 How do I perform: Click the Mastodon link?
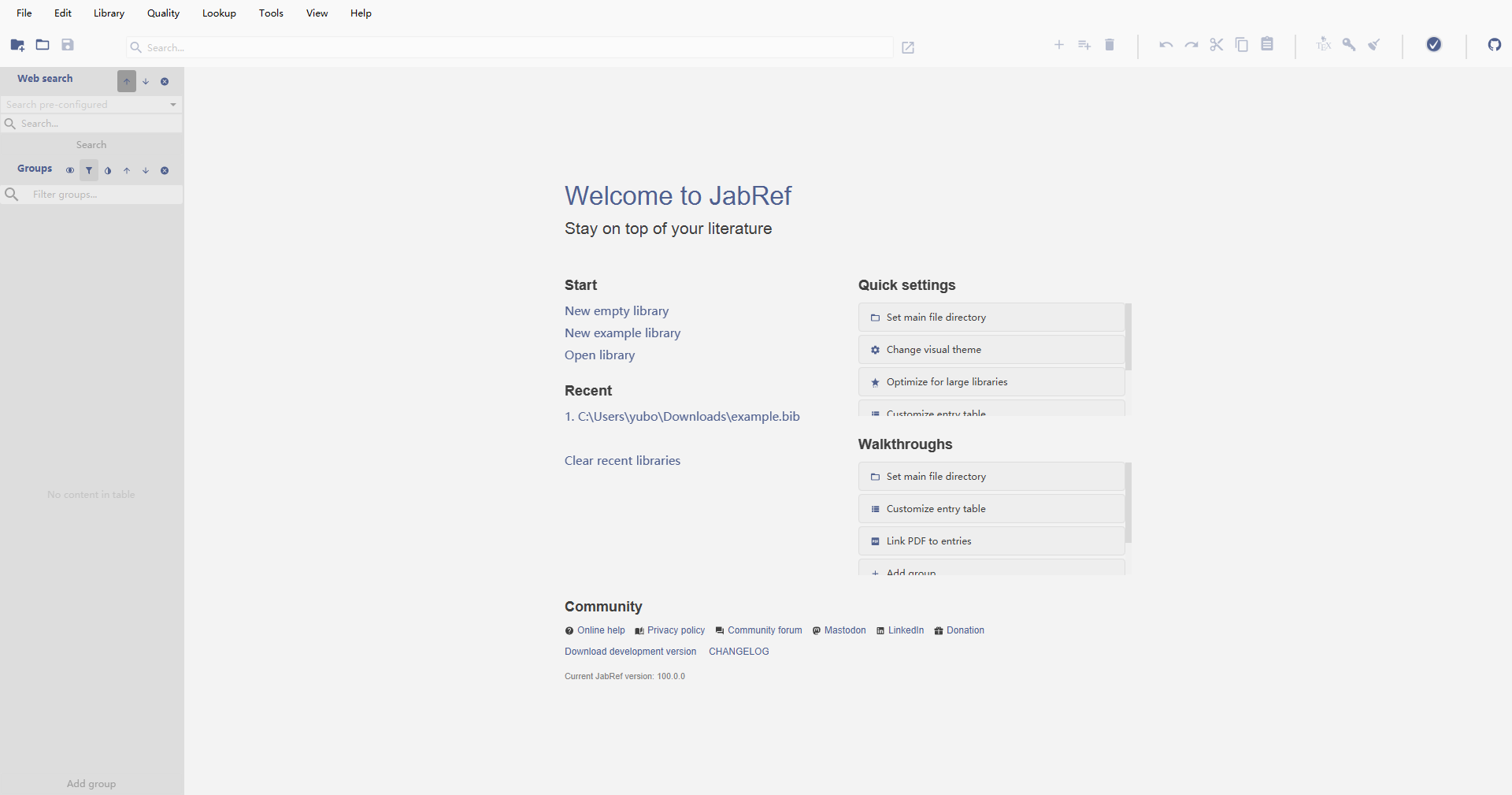pyautogui.click(x=839, y=630)
